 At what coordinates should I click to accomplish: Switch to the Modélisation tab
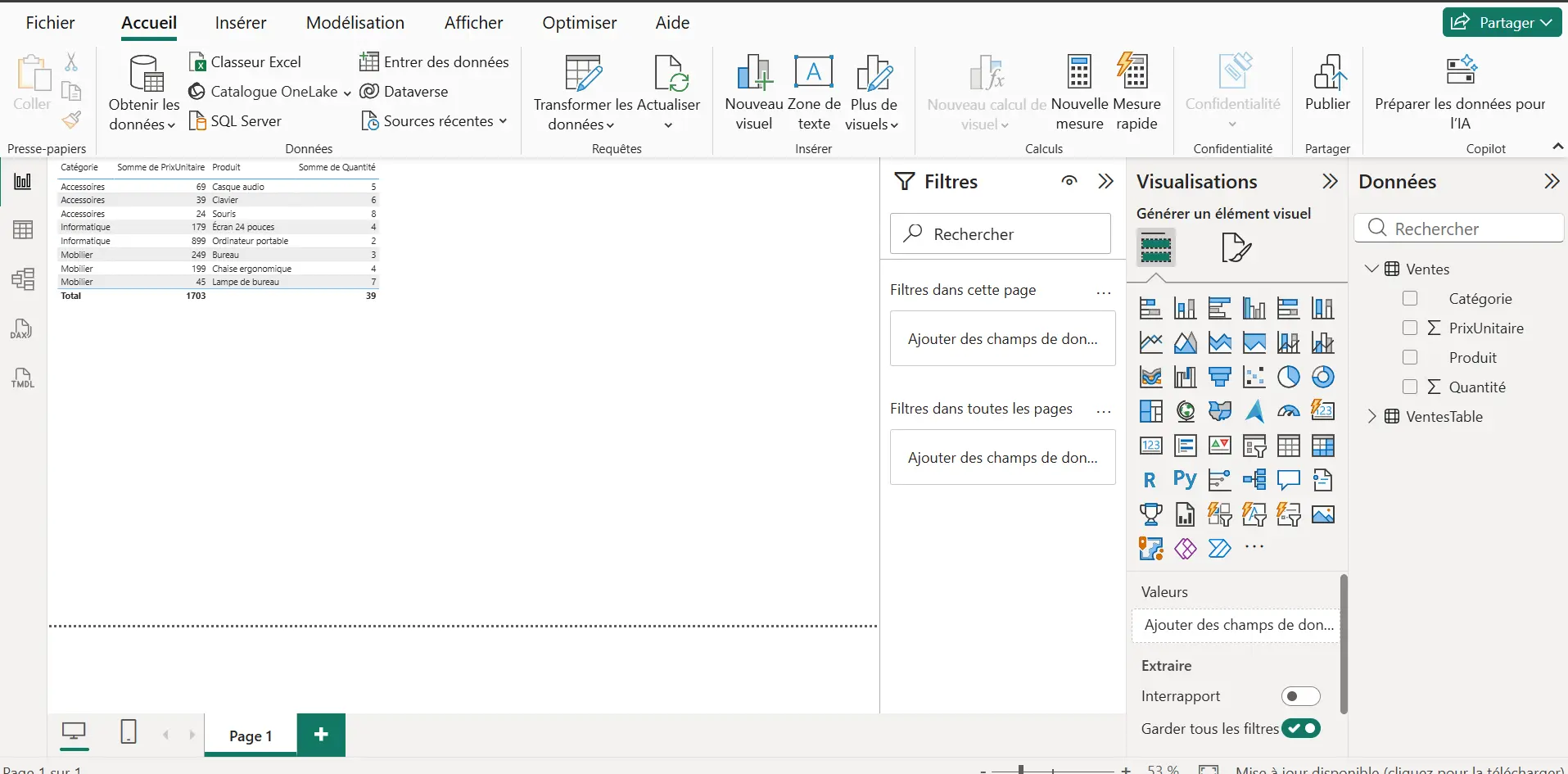[355, 23]
